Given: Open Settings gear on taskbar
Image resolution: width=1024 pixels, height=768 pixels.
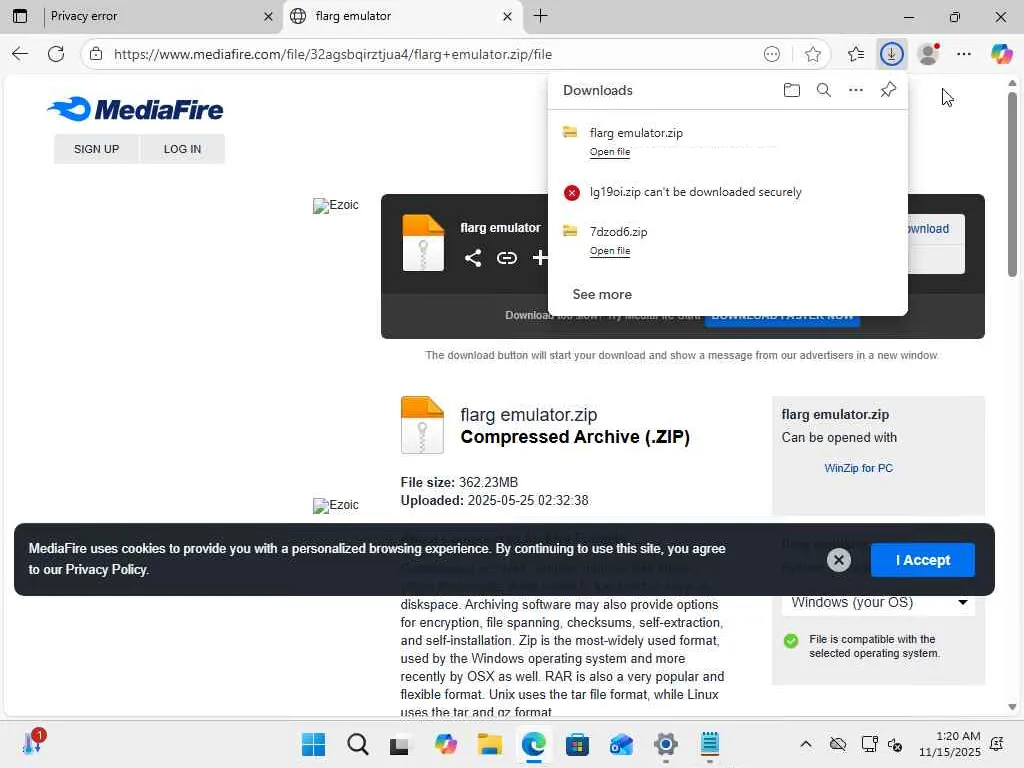Looking at the screenshot, I should click(x=665, y=744).
